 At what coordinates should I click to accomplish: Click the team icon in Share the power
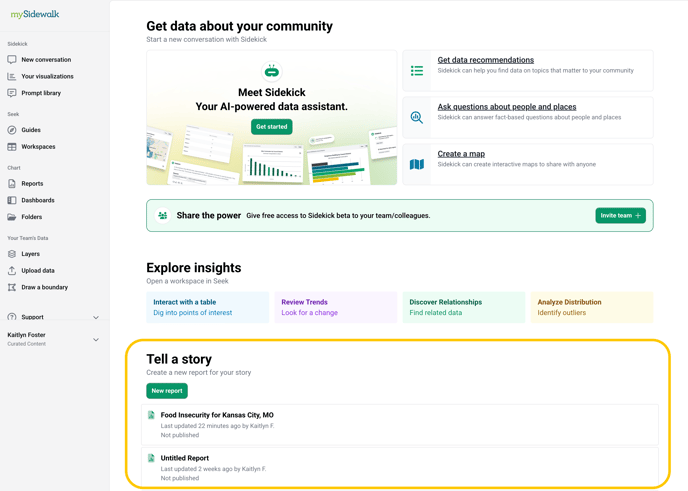tap(163, 215)
